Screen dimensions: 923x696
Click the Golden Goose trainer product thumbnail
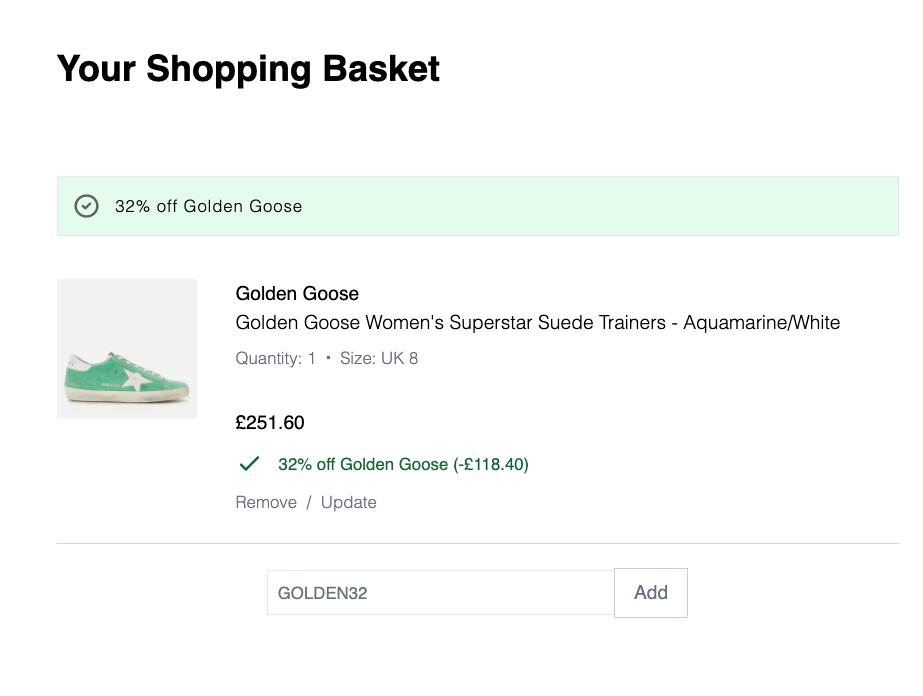126,348
